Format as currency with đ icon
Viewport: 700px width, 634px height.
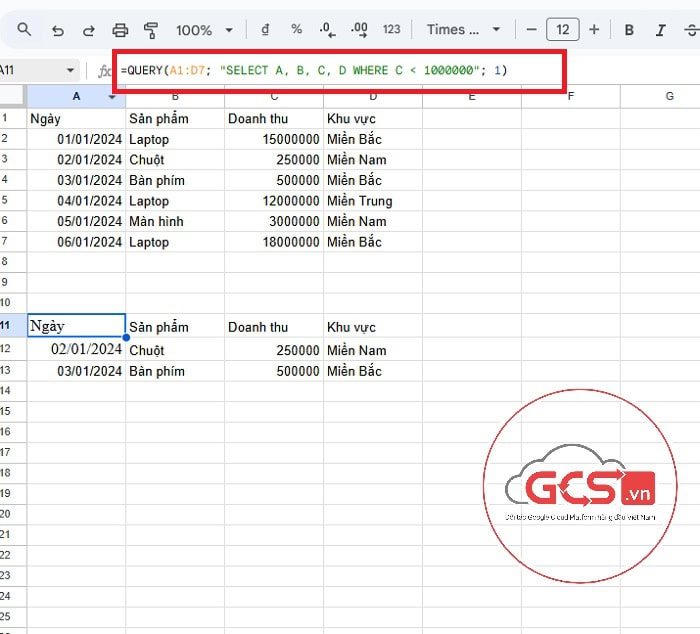click(264, 30)
